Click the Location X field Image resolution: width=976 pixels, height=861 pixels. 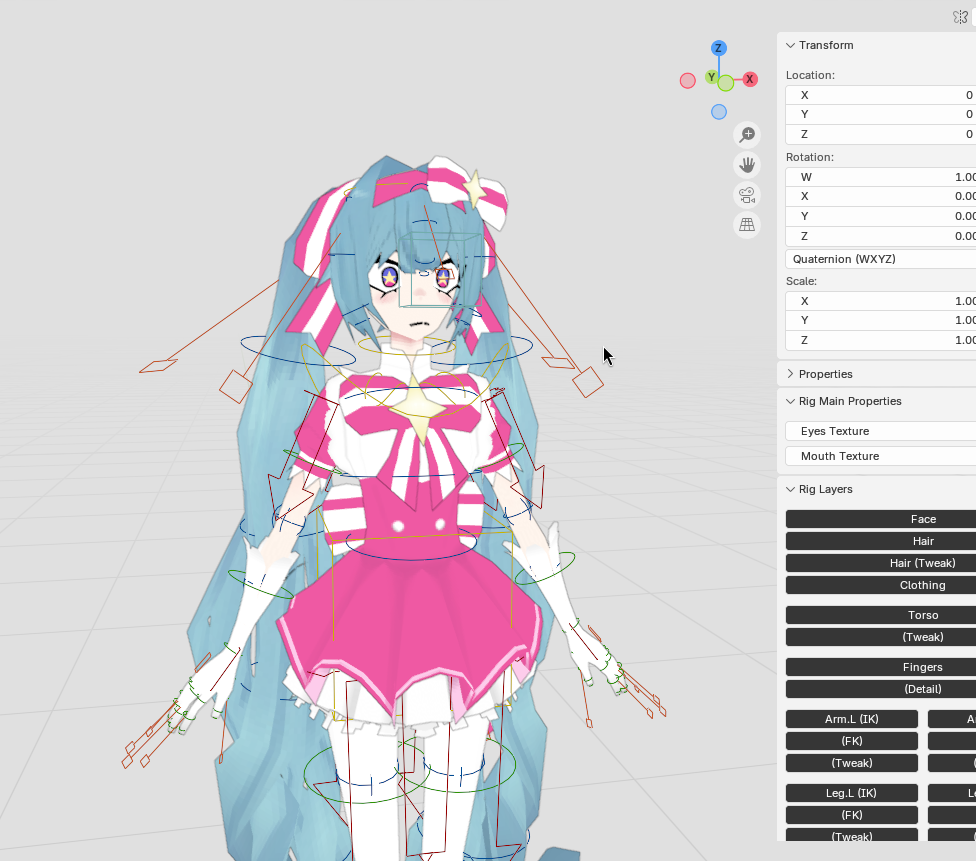coord(881,95)
